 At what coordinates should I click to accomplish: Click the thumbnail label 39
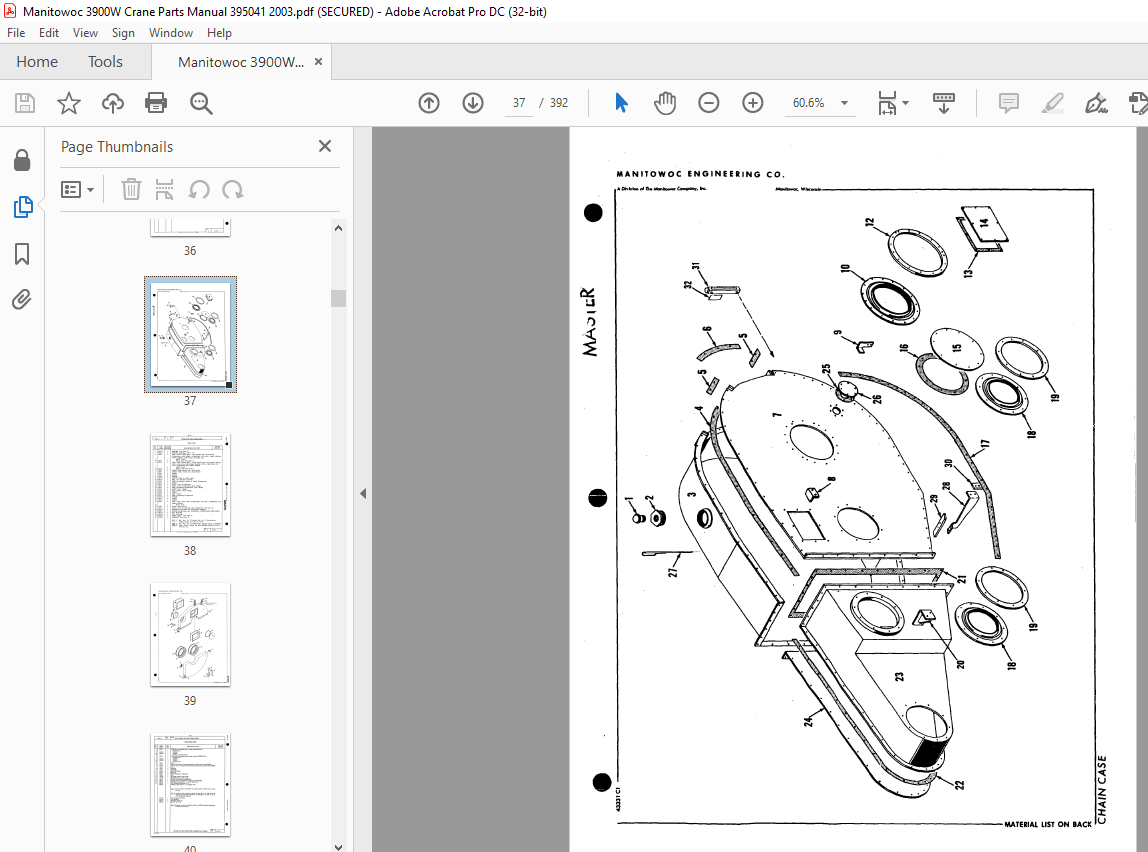click(x=190, y=701)
